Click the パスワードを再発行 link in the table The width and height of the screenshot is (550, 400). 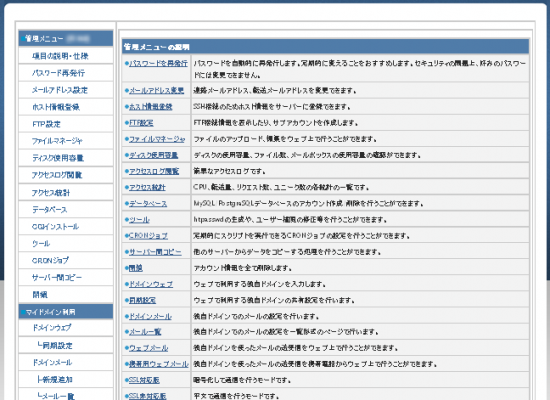158,64
